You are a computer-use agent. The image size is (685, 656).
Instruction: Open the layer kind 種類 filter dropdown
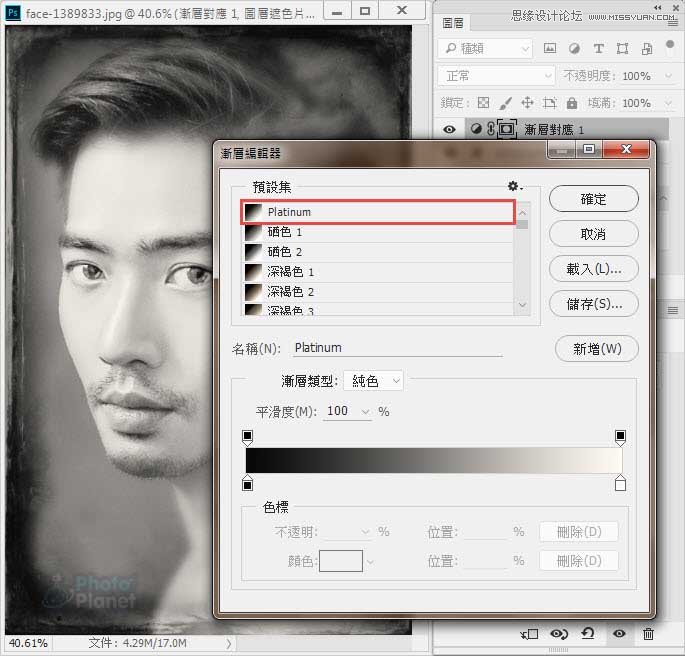pyautogui.click(x=485, y=48)
